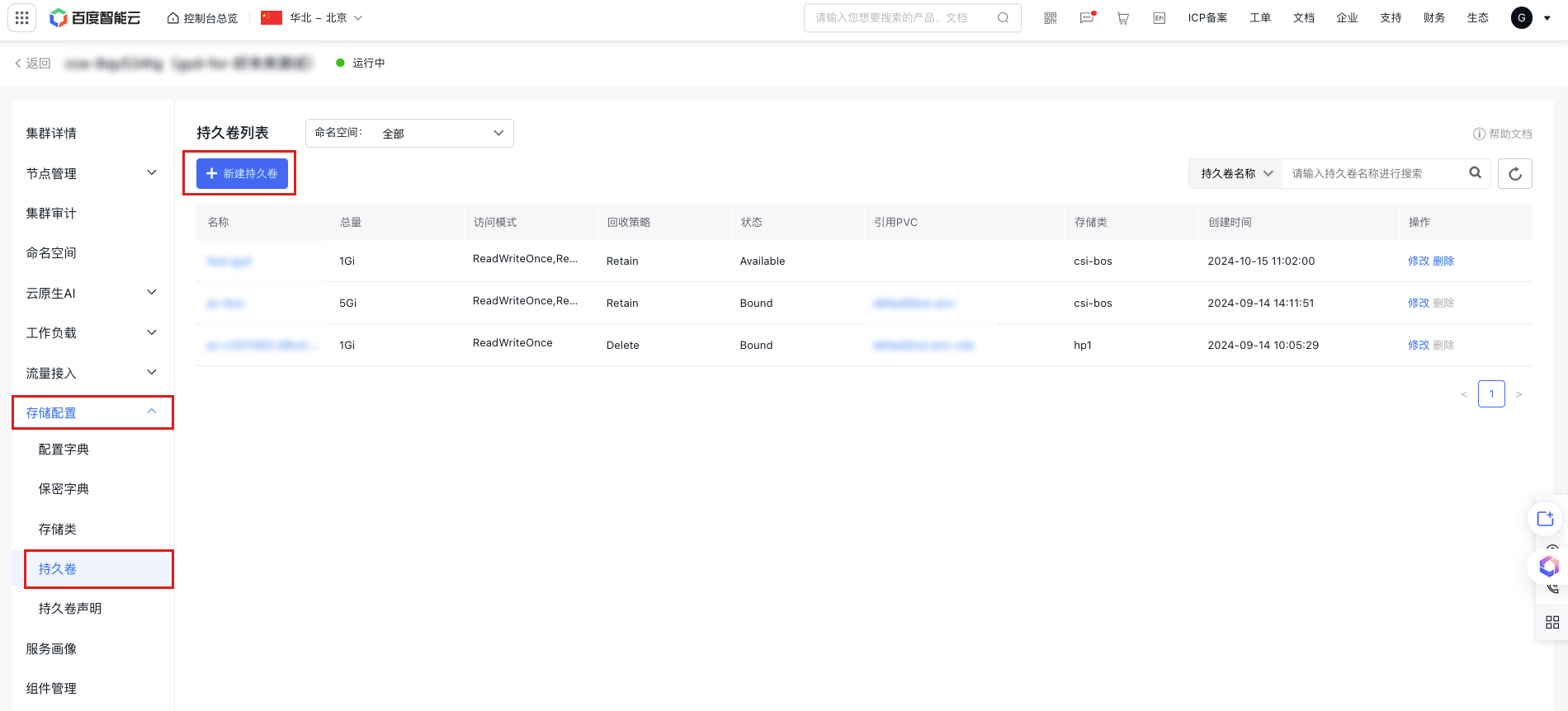Open the shopping cart icon
This screenshot has height=711, width=1568.
tap(1123, 18)
